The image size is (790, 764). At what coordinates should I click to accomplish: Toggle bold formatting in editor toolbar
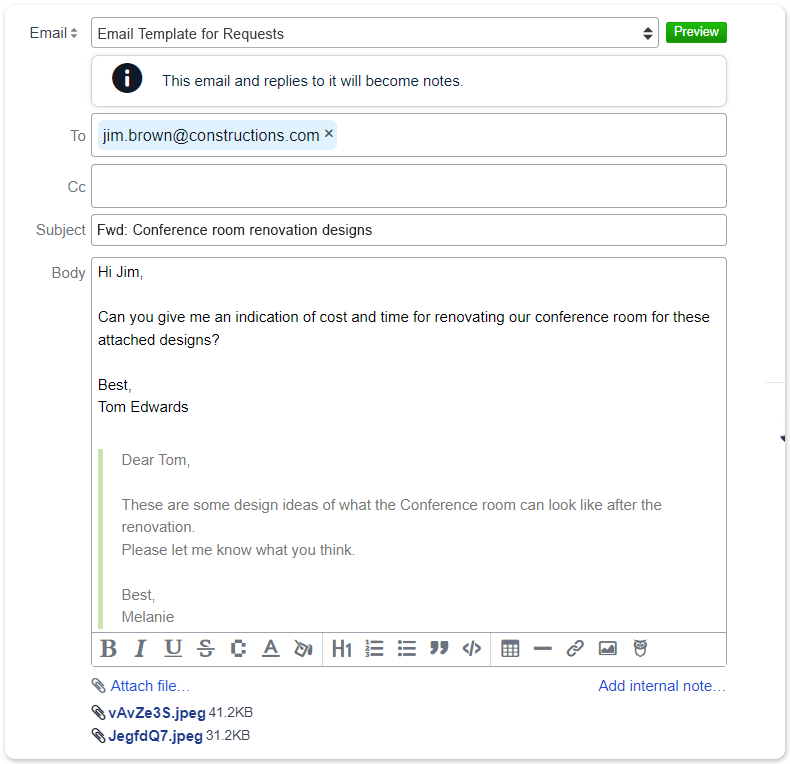pos(108,649)
